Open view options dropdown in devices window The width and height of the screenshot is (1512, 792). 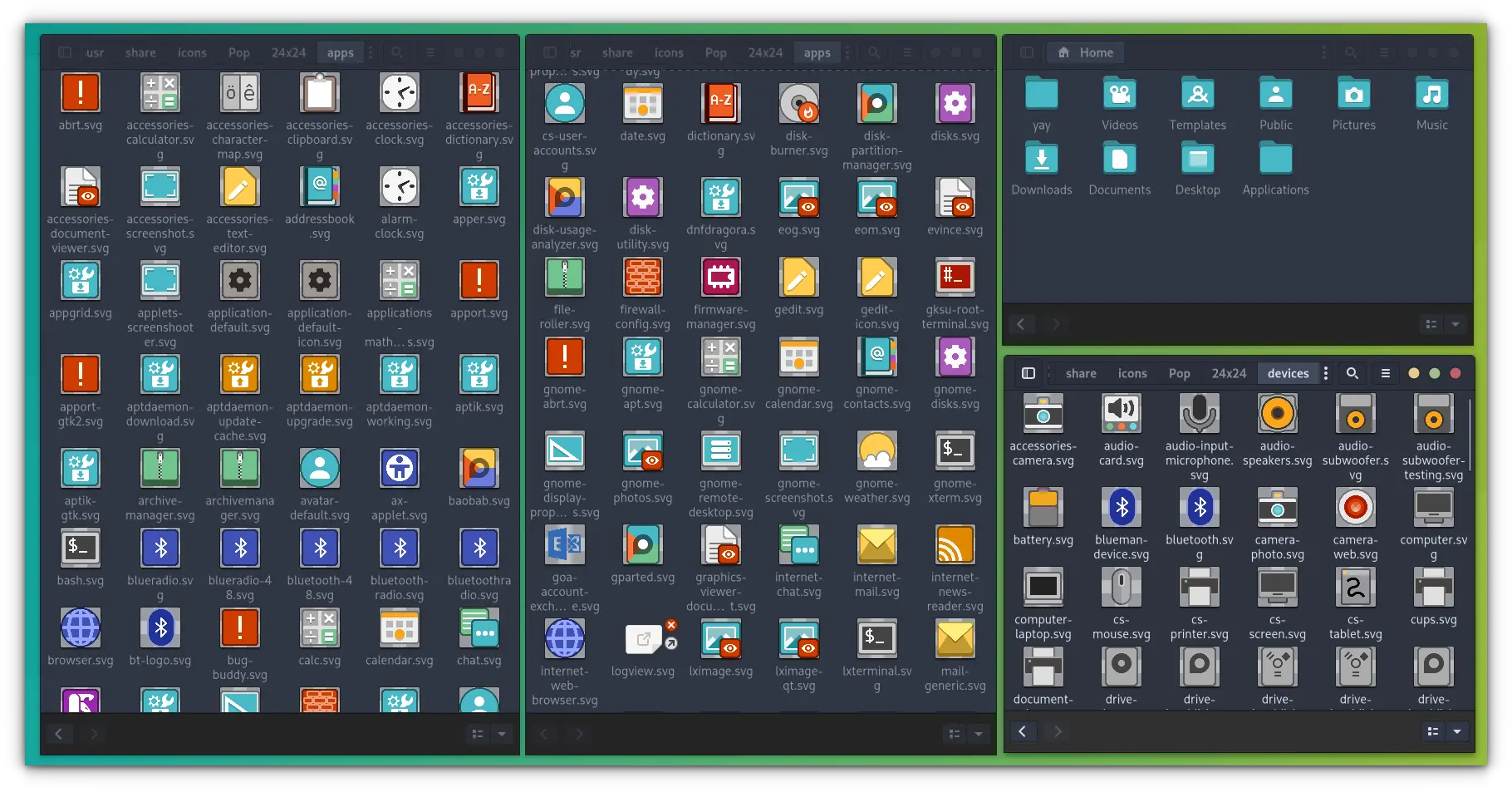(x=1457, y=731)
